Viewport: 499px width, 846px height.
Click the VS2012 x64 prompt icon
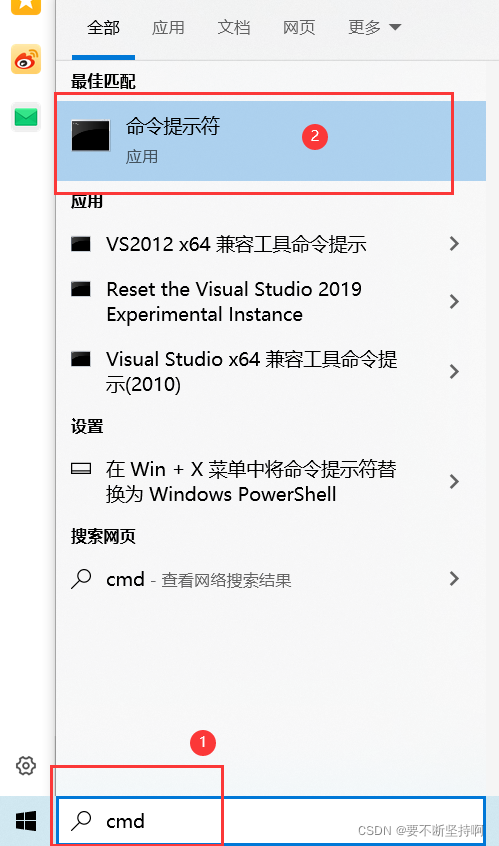pos(81,244)
